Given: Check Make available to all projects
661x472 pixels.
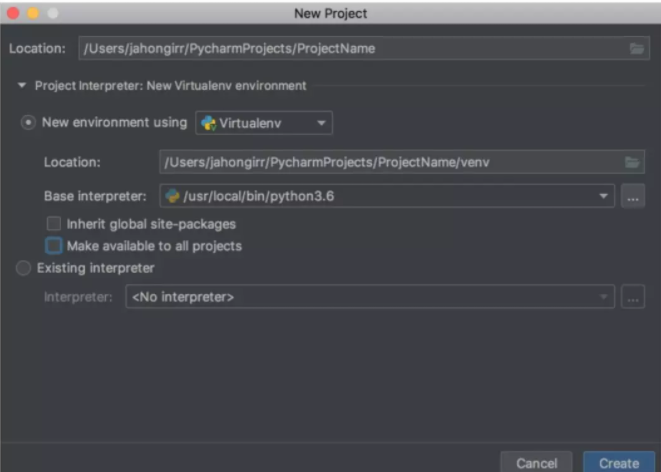Looking at the screenshot, I should [54, 246].
